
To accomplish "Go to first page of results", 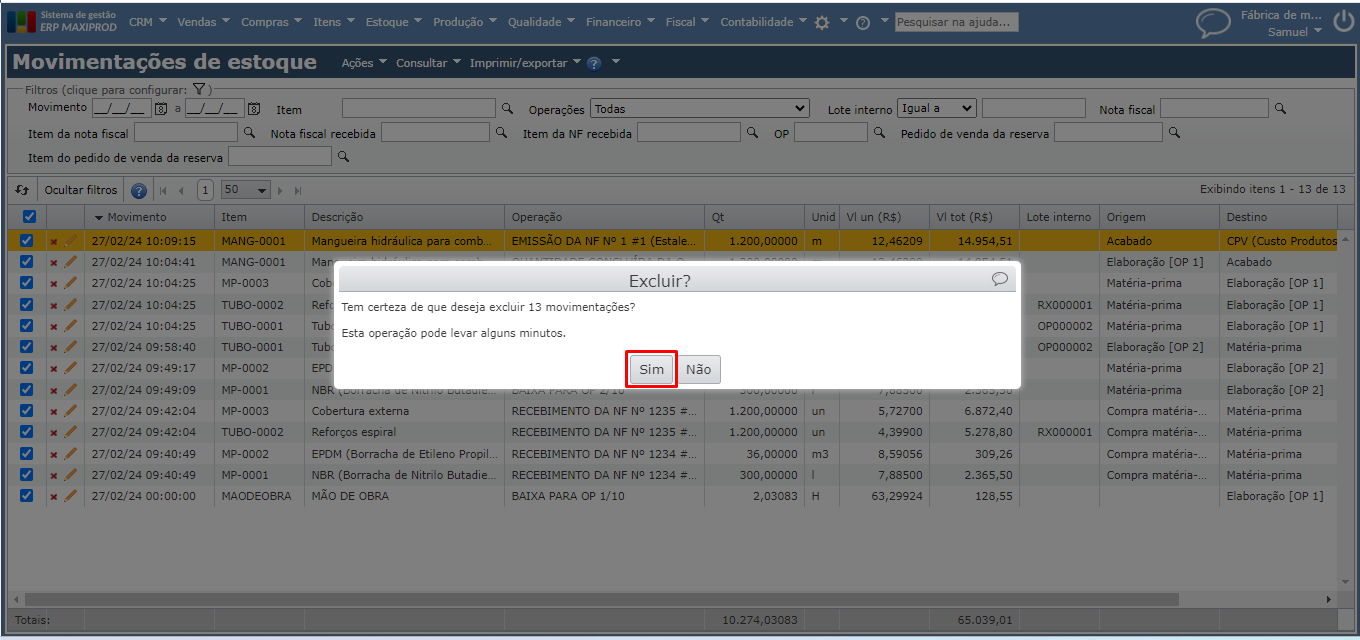I will (x=163, y=190).
